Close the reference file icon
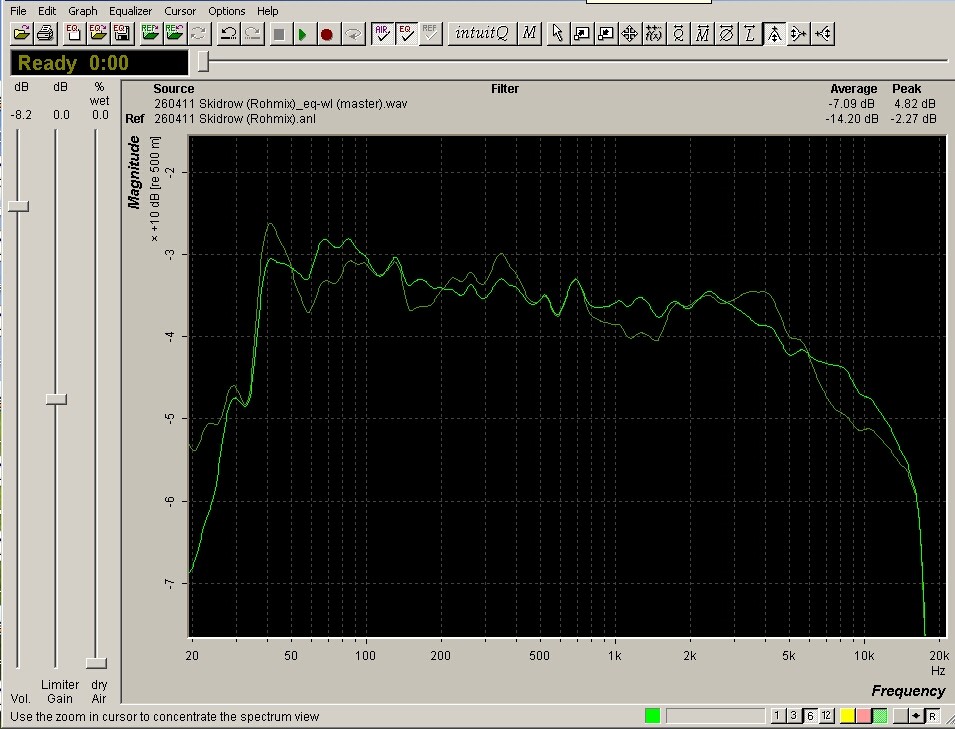 coord(174,33)
